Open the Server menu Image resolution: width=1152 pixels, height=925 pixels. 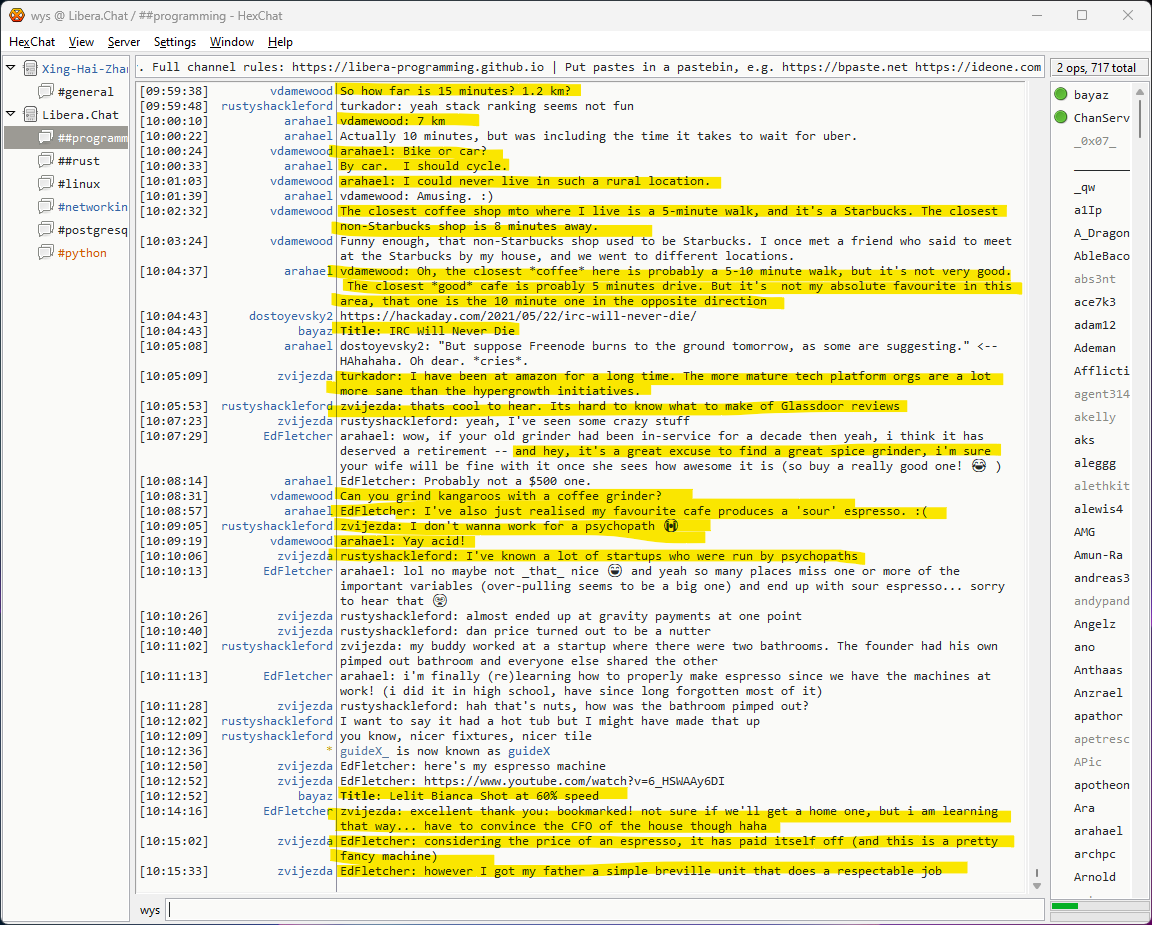[124, 42]
